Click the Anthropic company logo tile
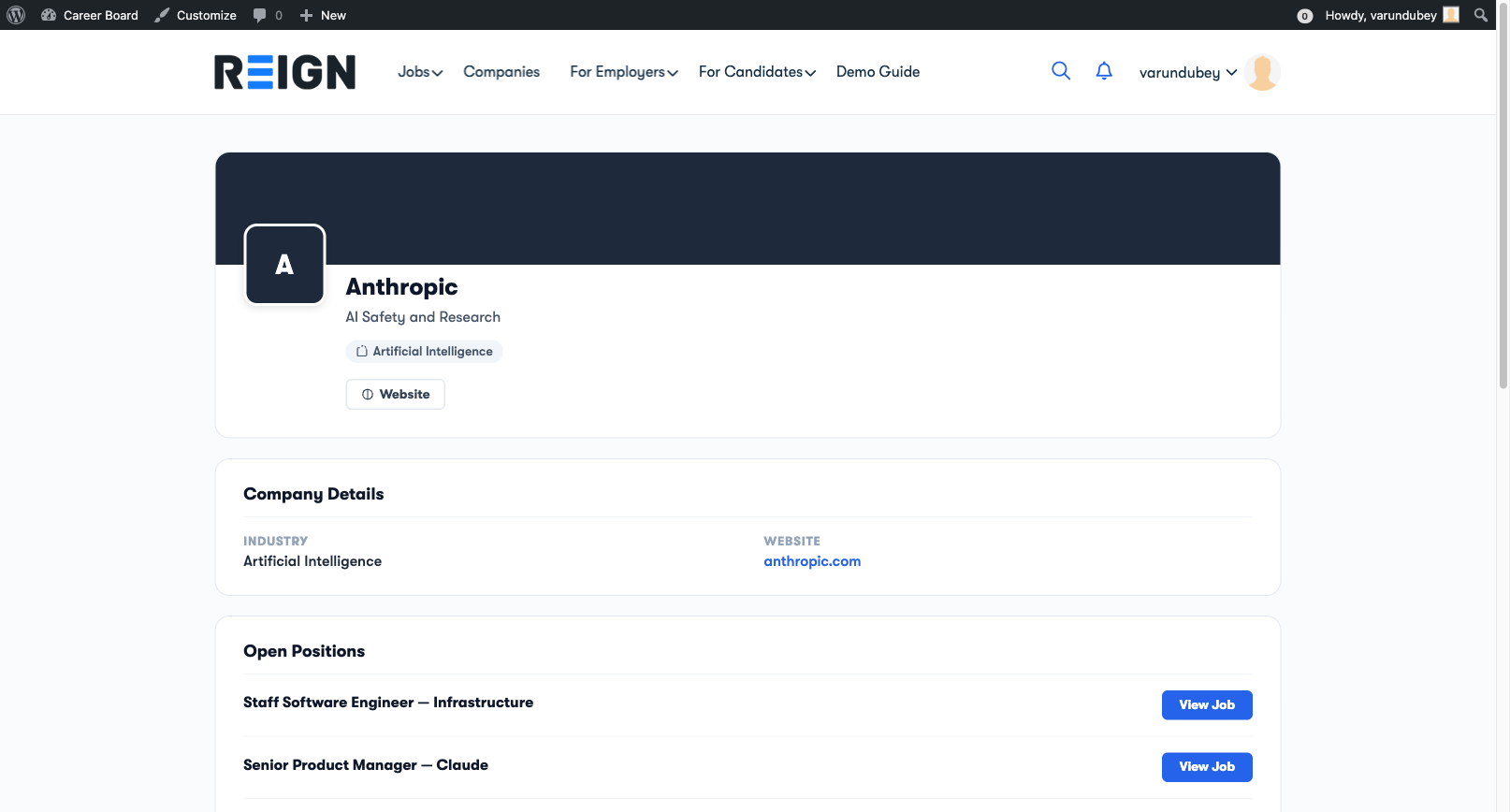The image size is (1510, 812). point(284,265)
